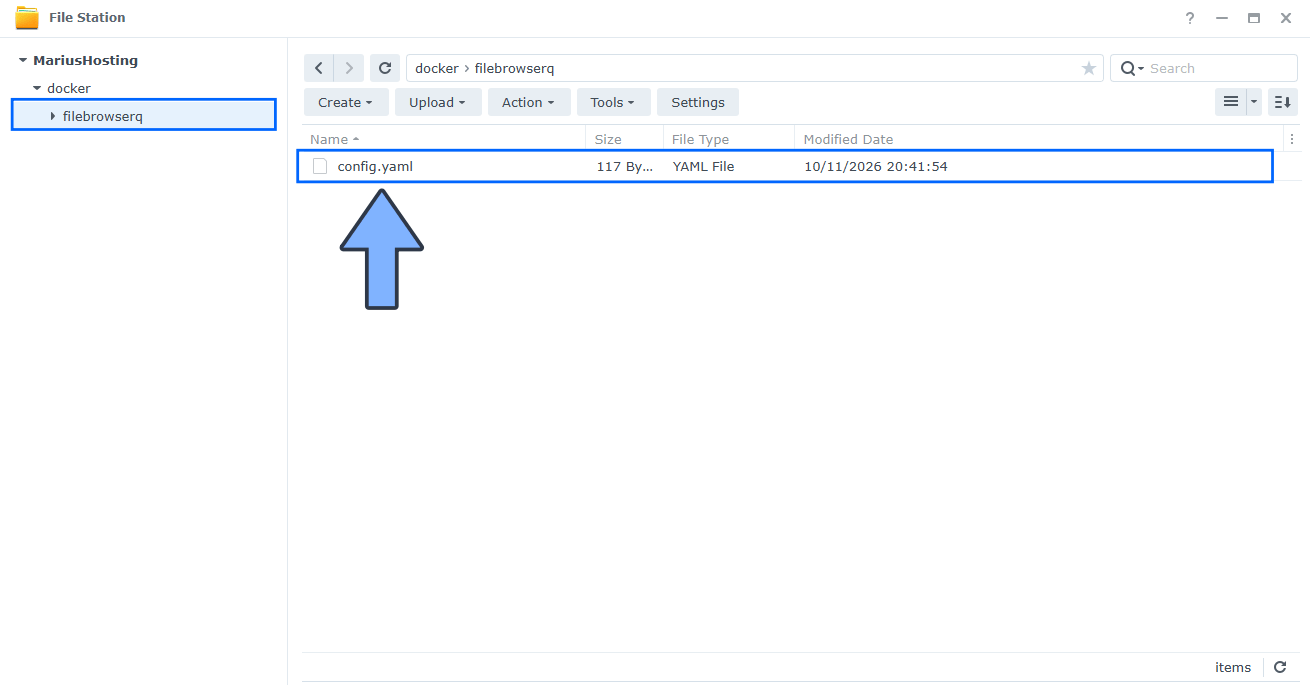The image size is (1310, 685).
Task: Open the column options three-dot menu
Action: [1292, 139]
